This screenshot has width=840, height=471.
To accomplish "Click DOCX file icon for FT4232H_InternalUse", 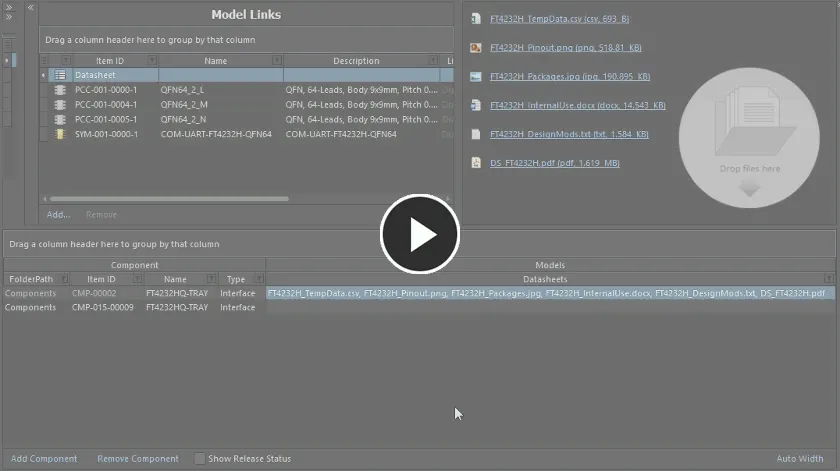I will click(476, 106).
